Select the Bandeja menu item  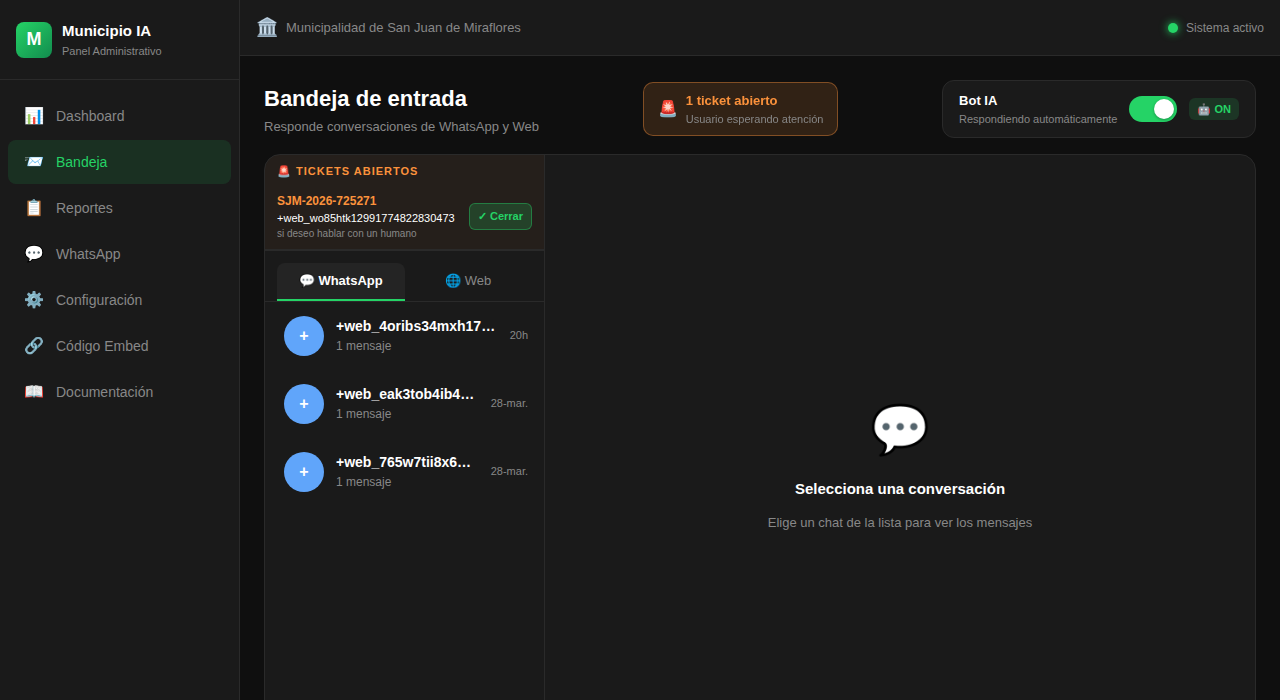coord(119,162)
